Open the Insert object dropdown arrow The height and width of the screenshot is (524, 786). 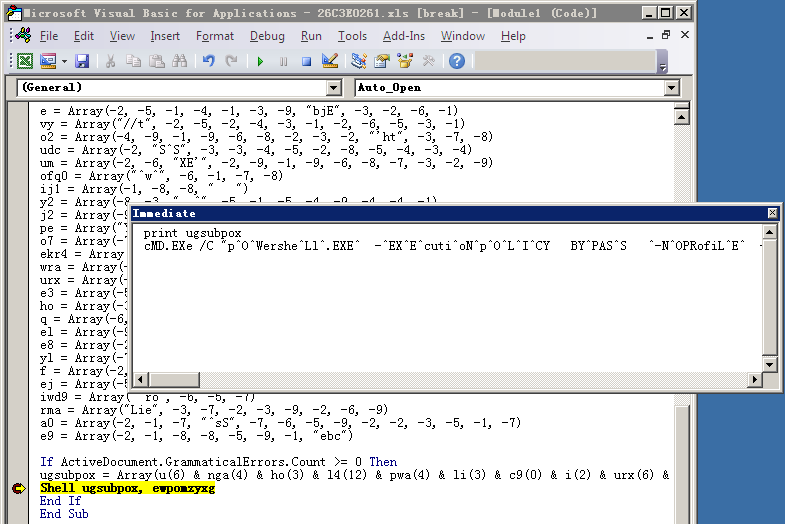tap(64, 61)
